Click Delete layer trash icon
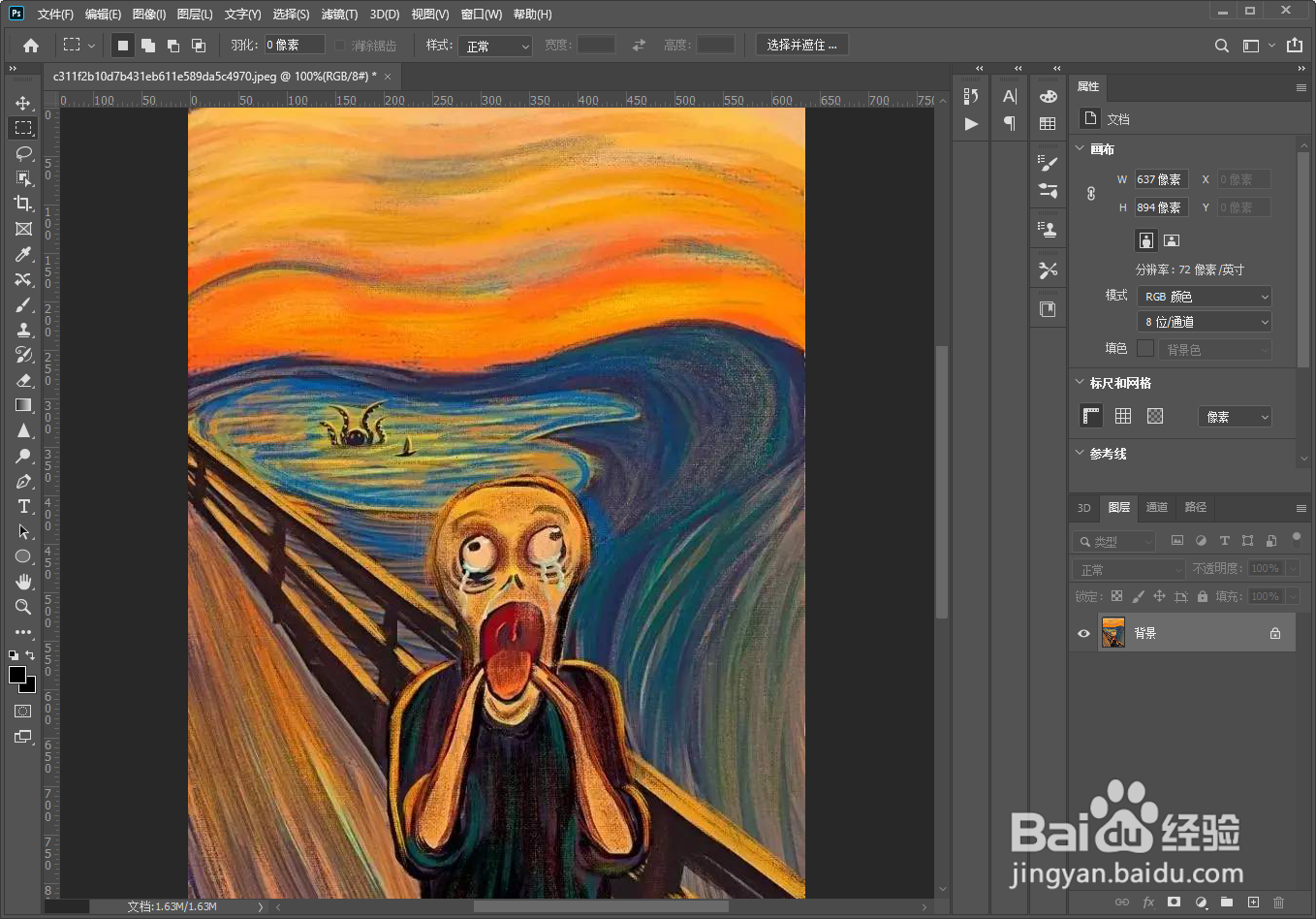Screen dimensions: 1316x919 (1278, 903)
